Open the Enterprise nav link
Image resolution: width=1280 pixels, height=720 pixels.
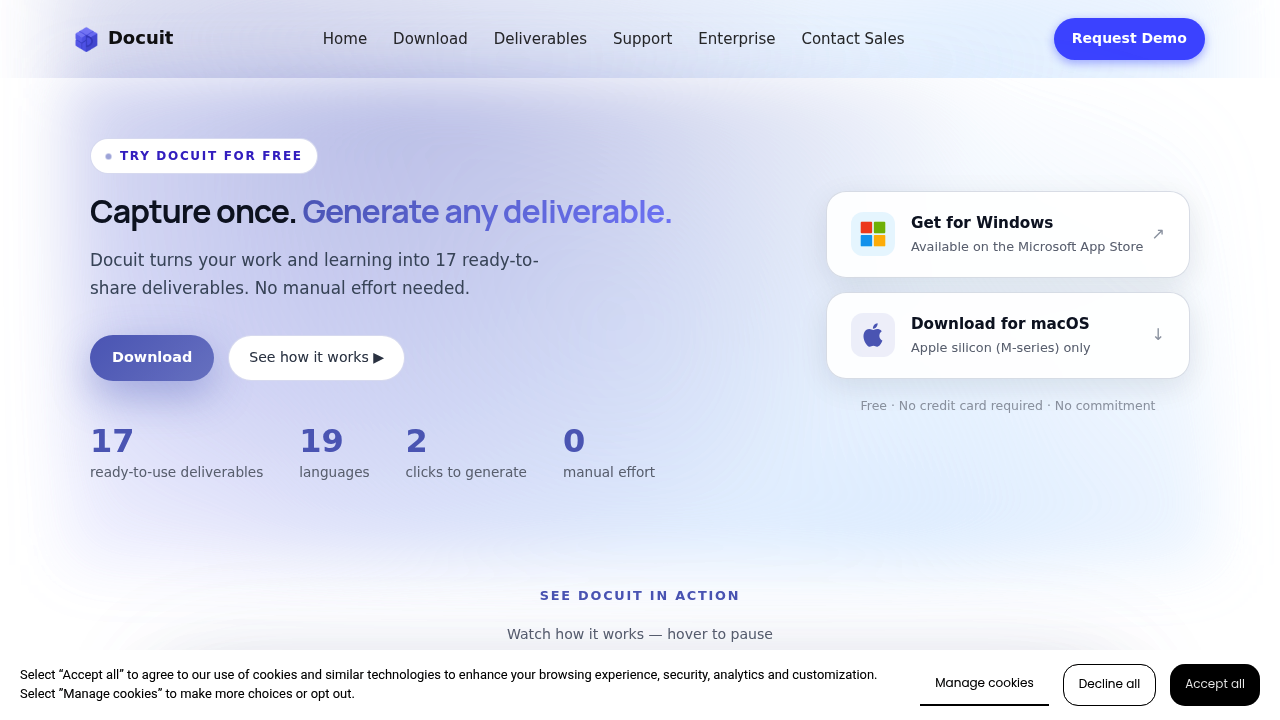pos(737,39)
